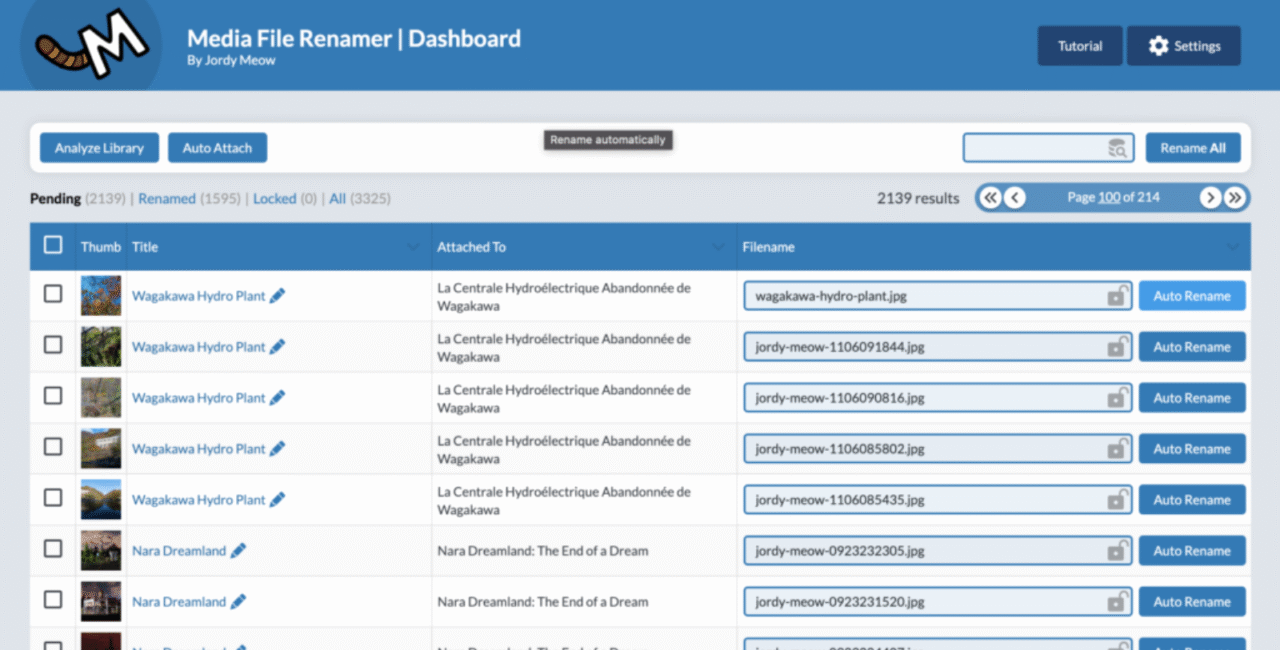Switch to the Renamed filter tab

(166, 199)
